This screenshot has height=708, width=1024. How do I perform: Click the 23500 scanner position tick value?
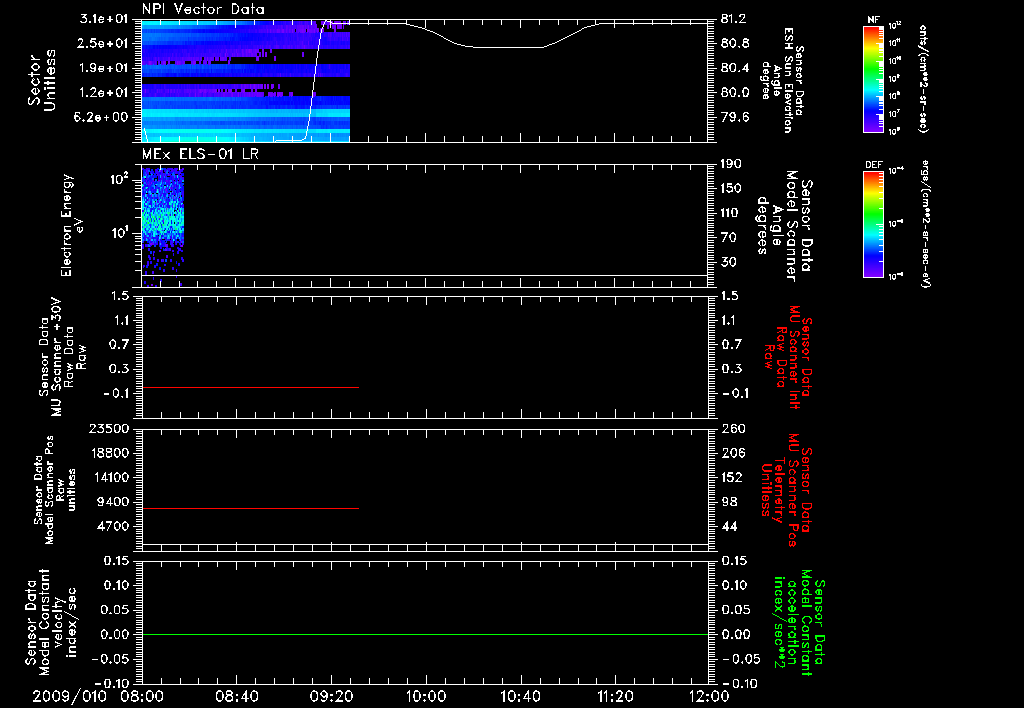tap(109, 428)
